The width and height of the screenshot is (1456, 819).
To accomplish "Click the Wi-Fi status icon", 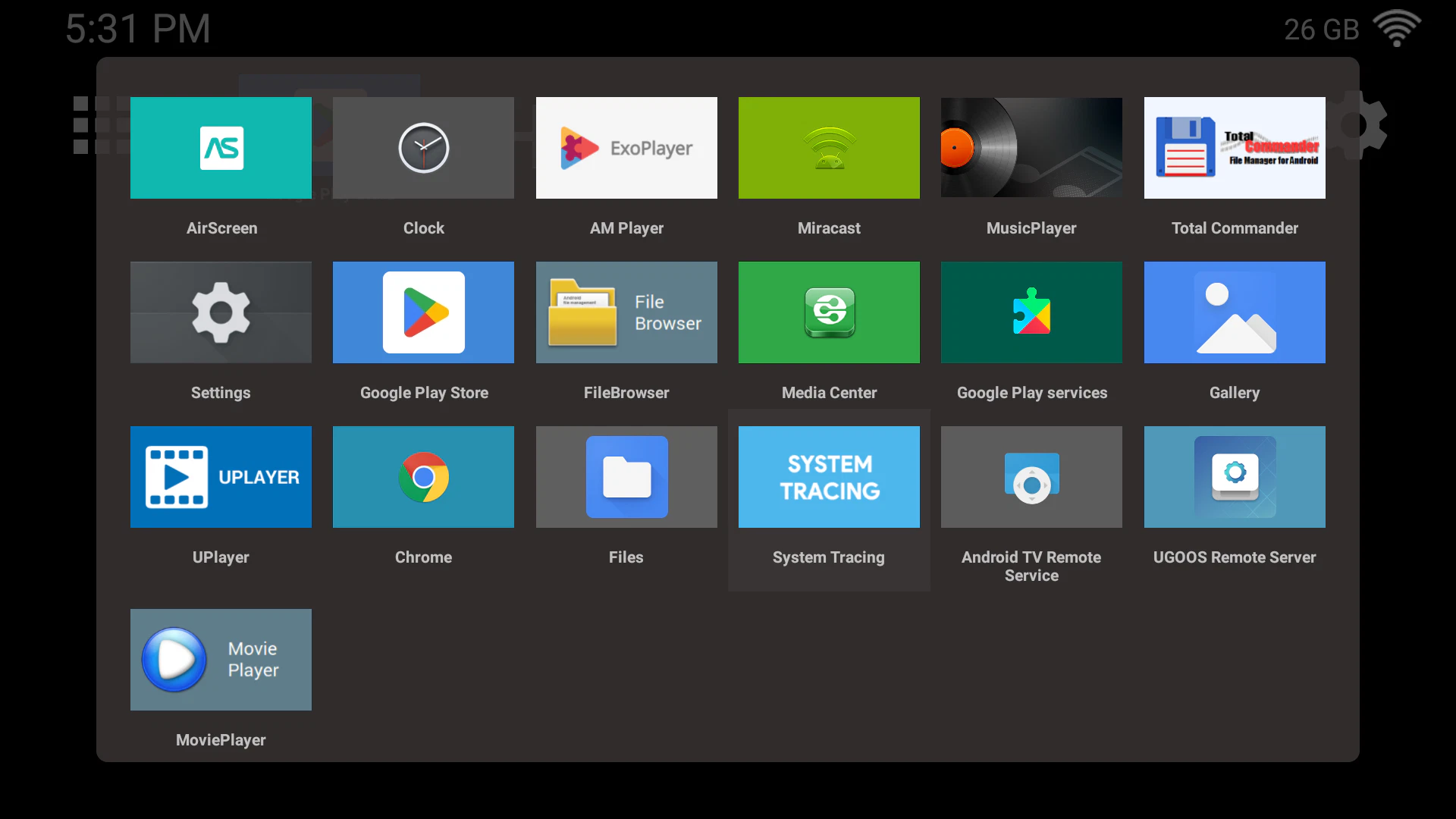I will tap(1397, 29).
